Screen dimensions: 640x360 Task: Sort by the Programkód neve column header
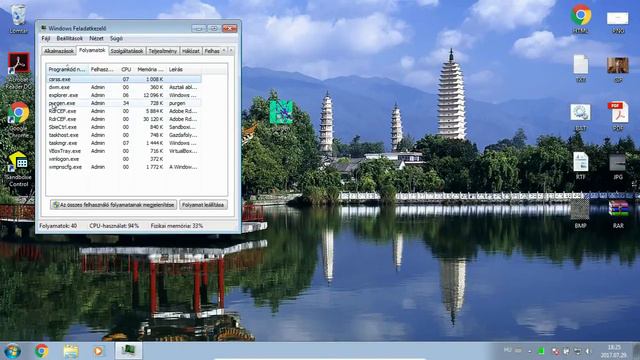click(x=67, y=69)
